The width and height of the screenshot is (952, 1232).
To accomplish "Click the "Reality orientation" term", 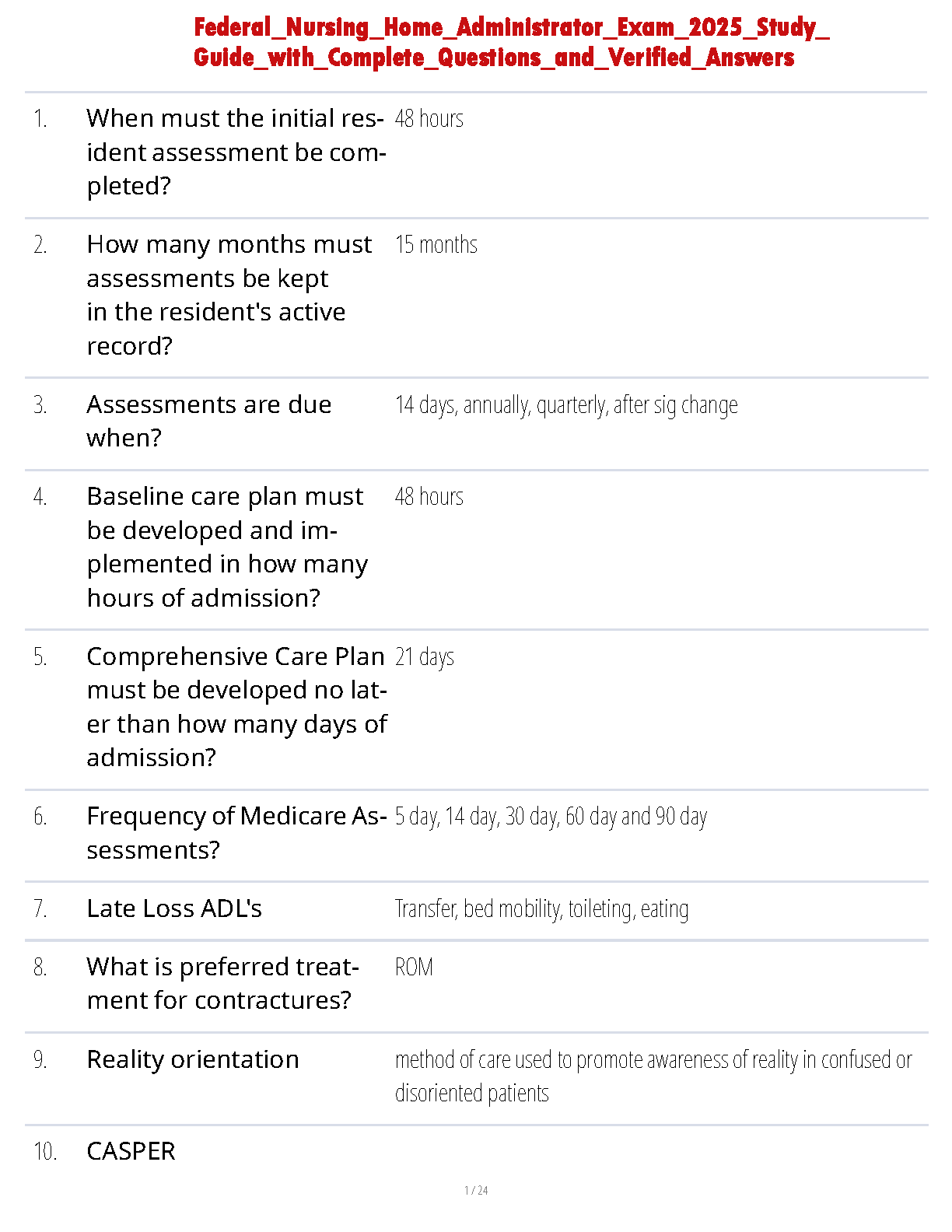I will coord(193,1059).
